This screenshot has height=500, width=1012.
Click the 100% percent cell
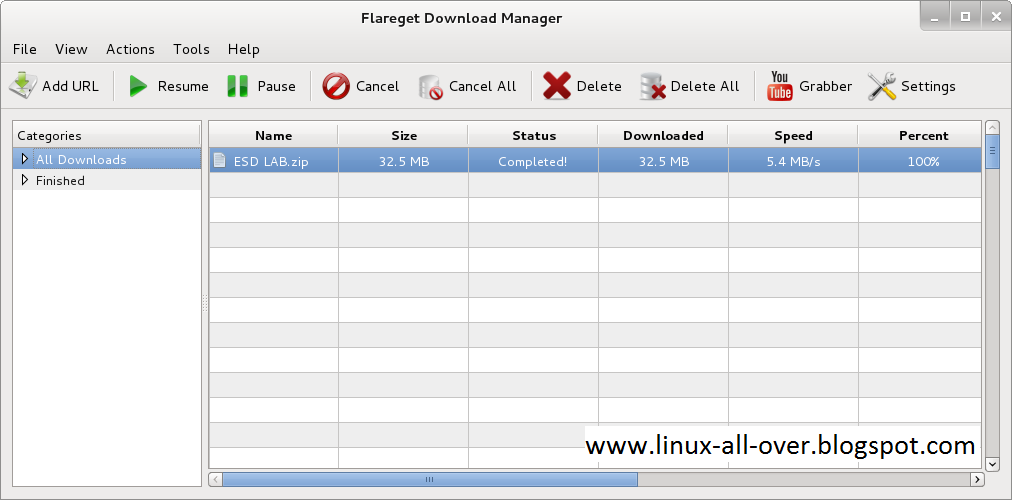coord(920,161)
